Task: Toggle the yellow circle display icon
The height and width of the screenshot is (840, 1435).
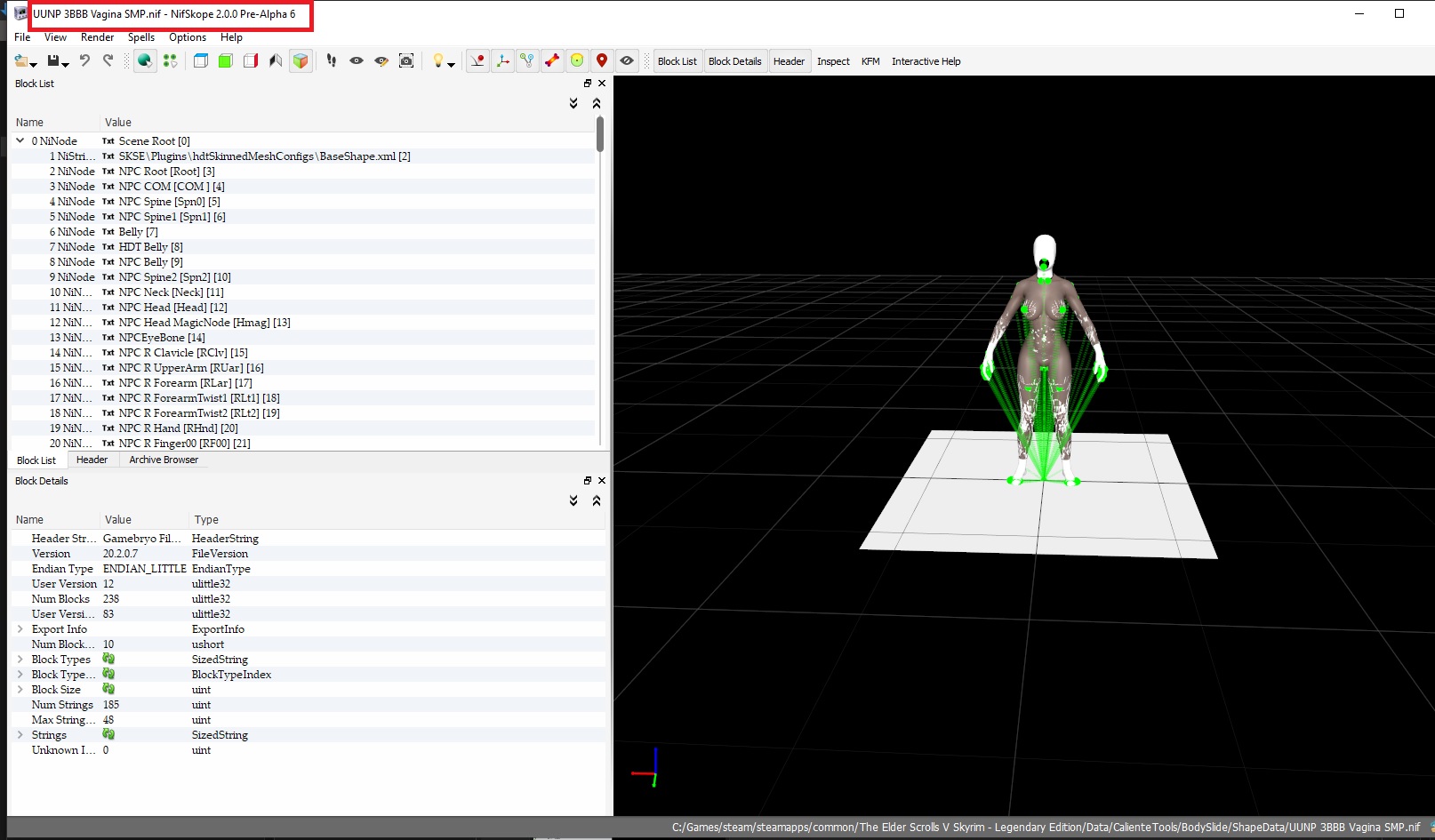Action: (x=578, y=60)
